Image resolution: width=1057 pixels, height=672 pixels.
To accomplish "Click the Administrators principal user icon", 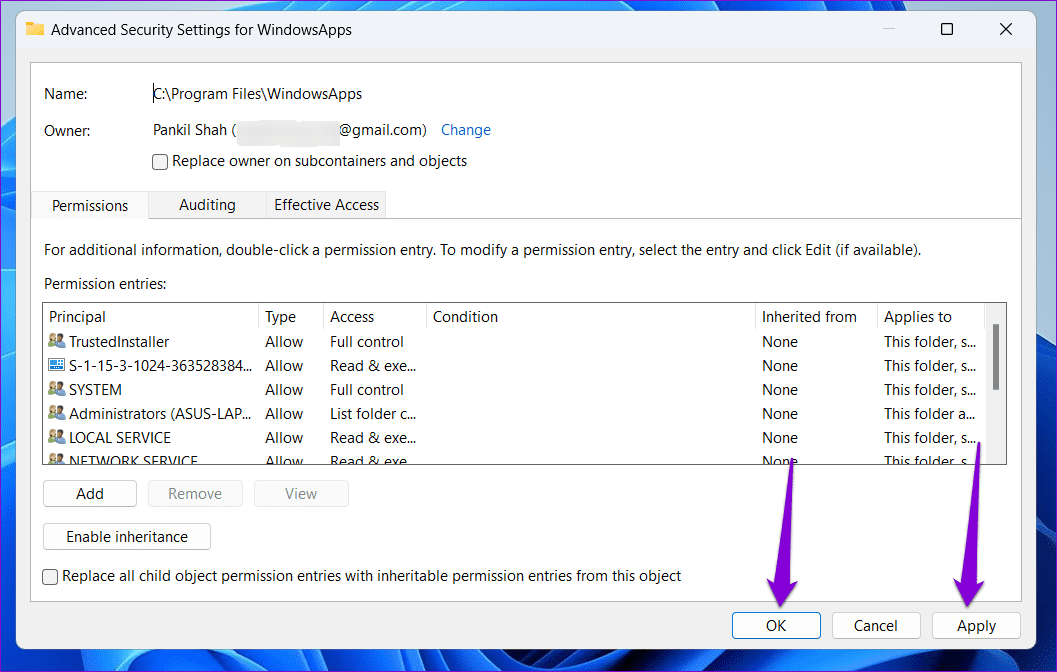I will tap(57, 413).
